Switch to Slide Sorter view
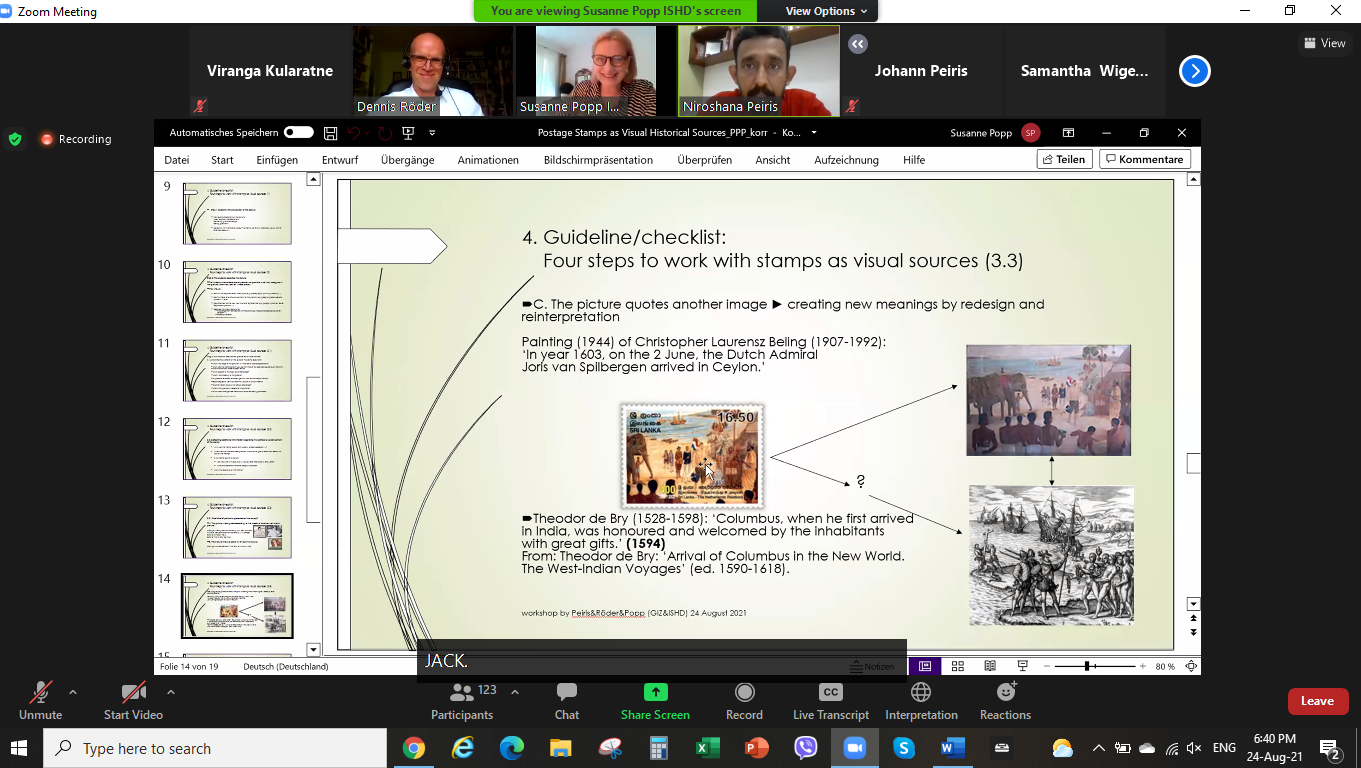 [957, 666]
